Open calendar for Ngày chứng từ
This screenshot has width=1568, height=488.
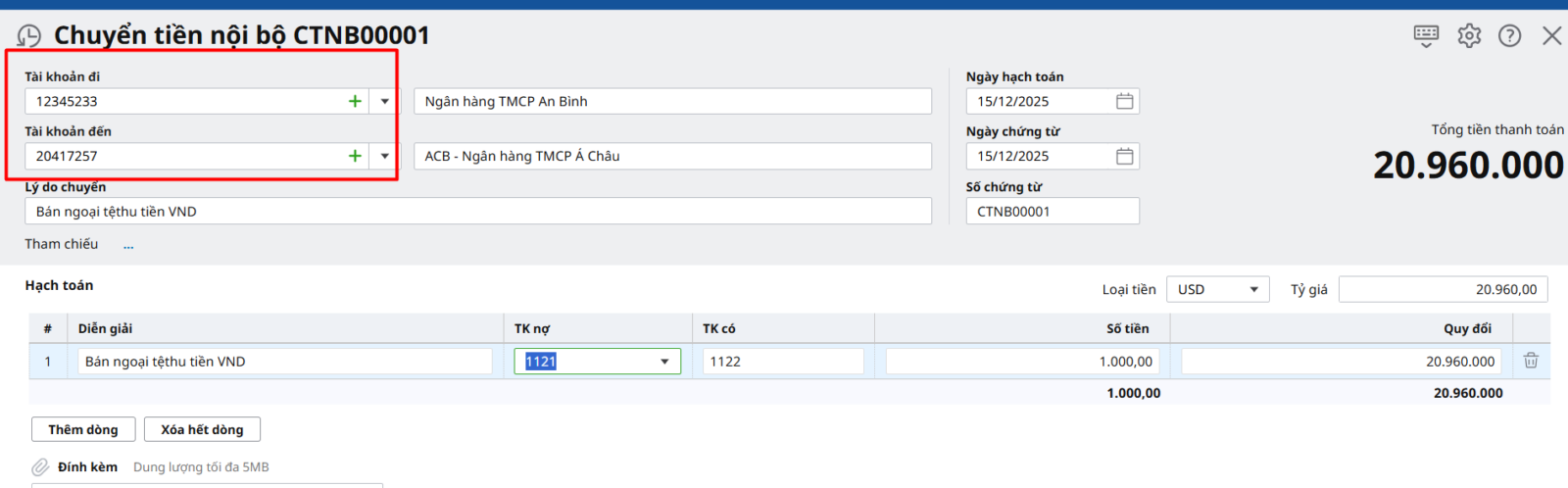click(1124, 156)
